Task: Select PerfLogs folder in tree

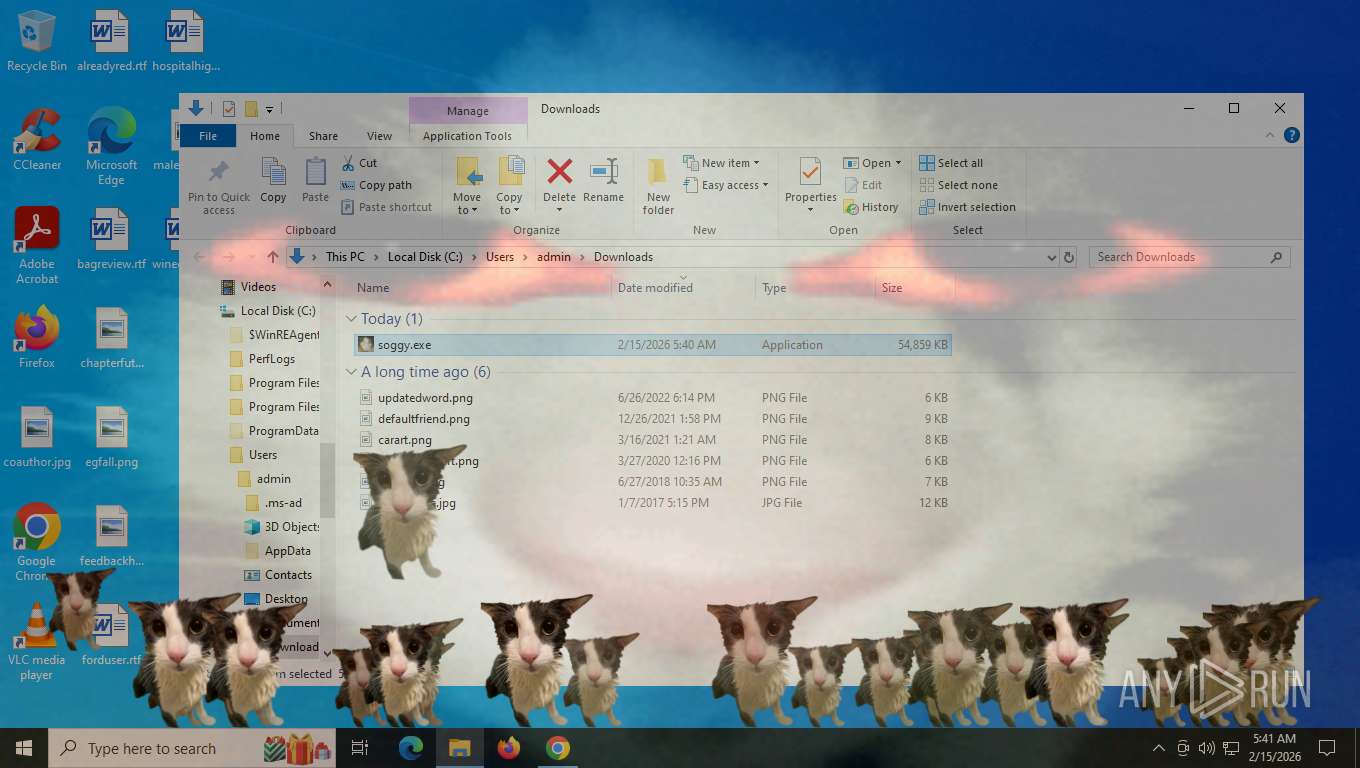Action: [x=272, y=359]
